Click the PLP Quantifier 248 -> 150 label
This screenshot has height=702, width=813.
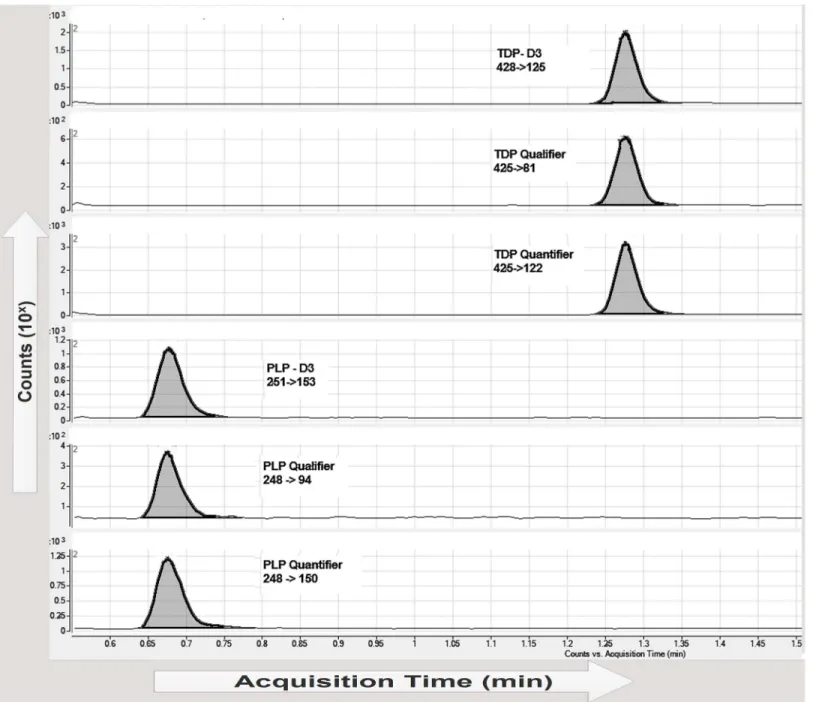coord(303,572)
